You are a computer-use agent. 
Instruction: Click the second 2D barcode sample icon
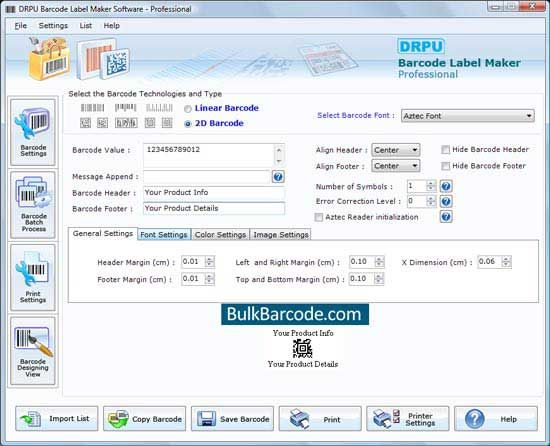click(102, 123)
